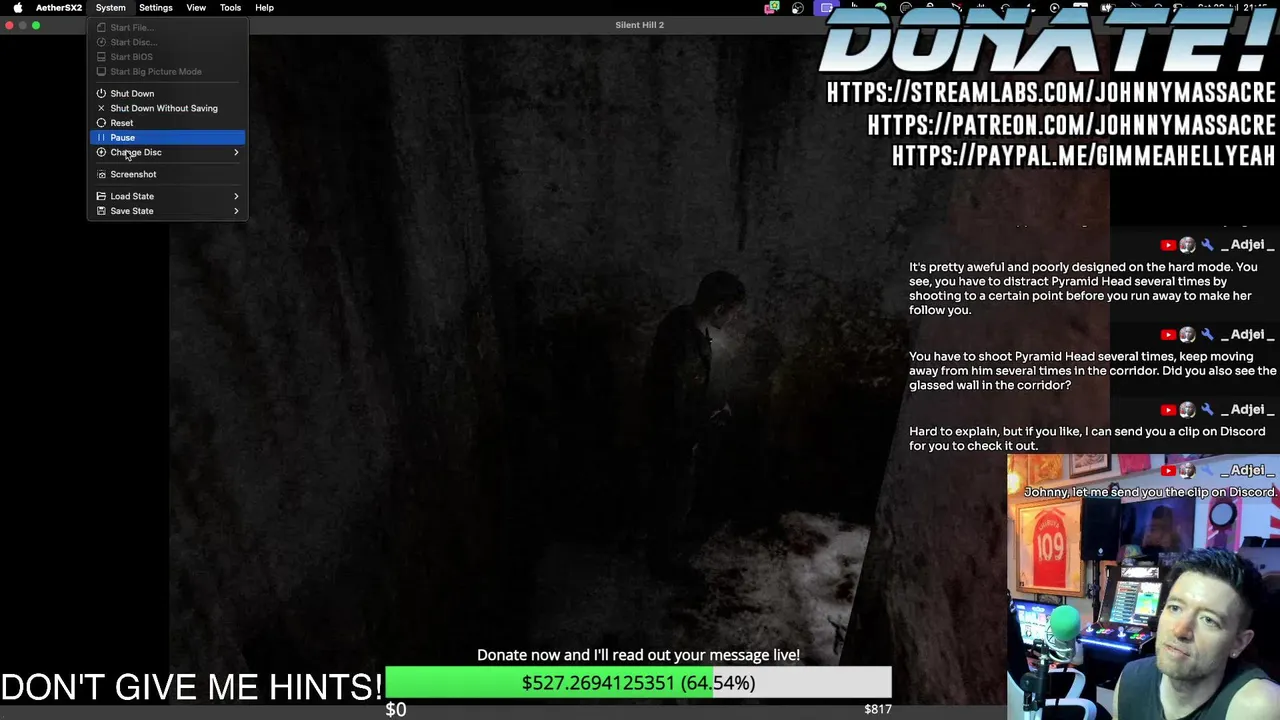The image size is (1280, 720).
Task: Open the Apple menu
Action: pyautogui.click(x=17, y=8)
